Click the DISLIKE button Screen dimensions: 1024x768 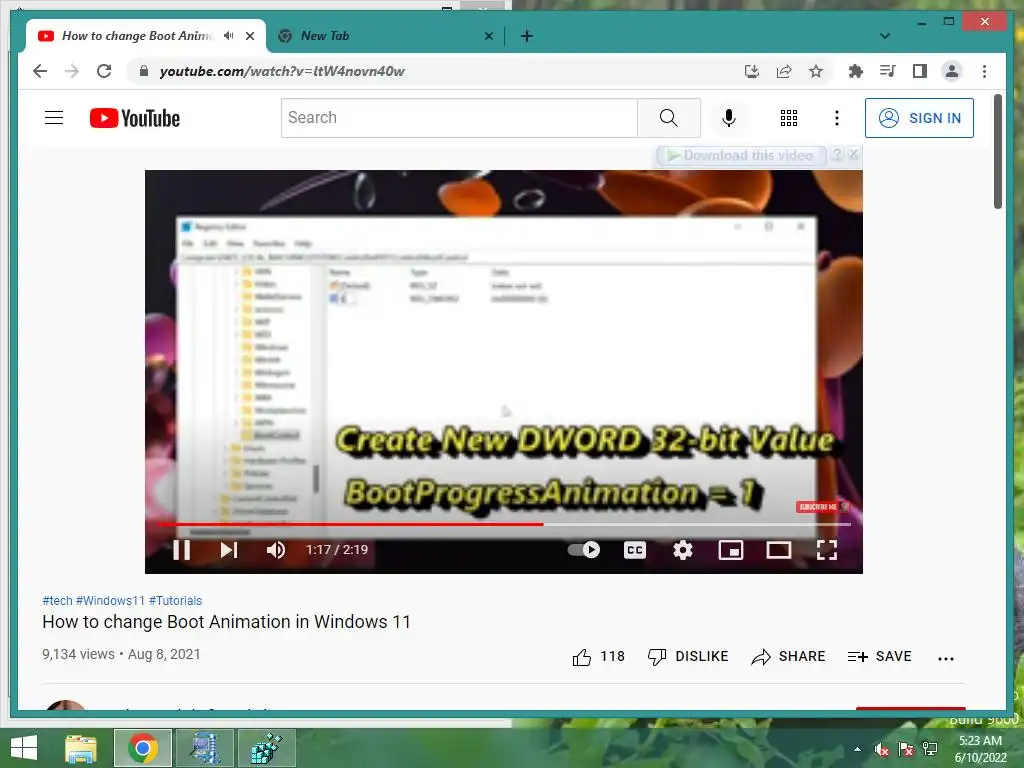[688, 656]
